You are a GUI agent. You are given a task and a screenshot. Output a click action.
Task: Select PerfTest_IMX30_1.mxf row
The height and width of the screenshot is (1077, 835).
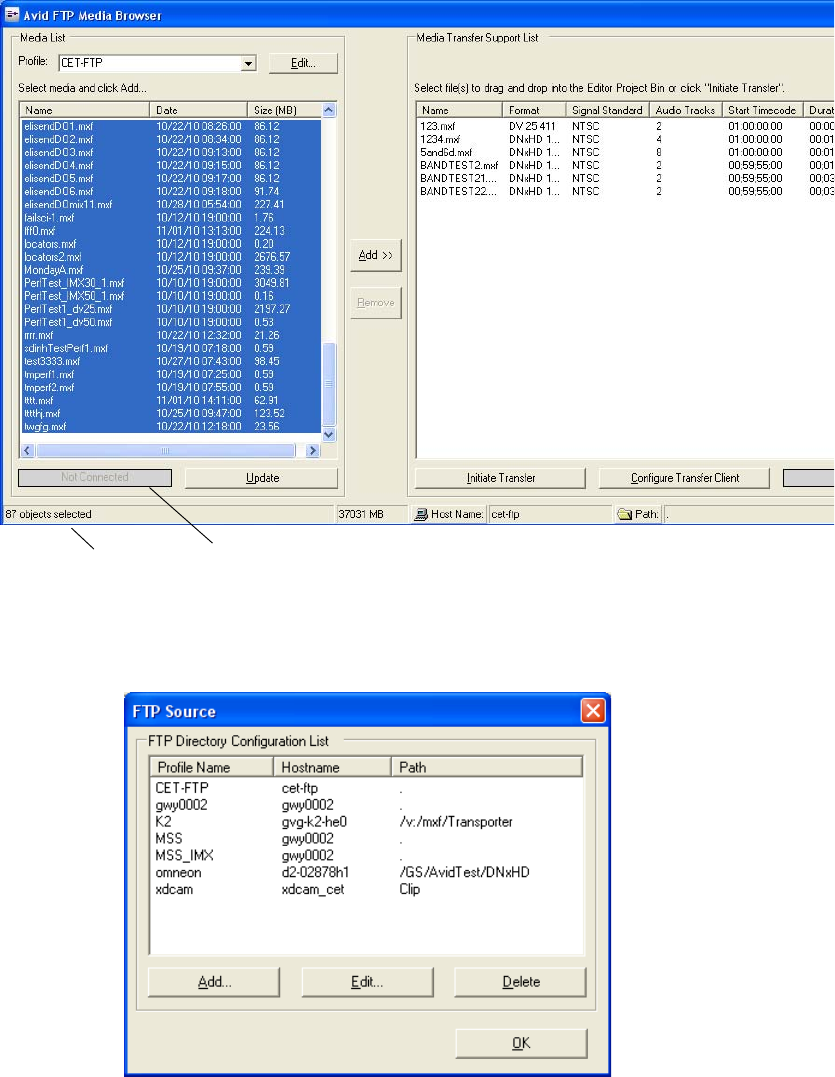tap(170, 283)
